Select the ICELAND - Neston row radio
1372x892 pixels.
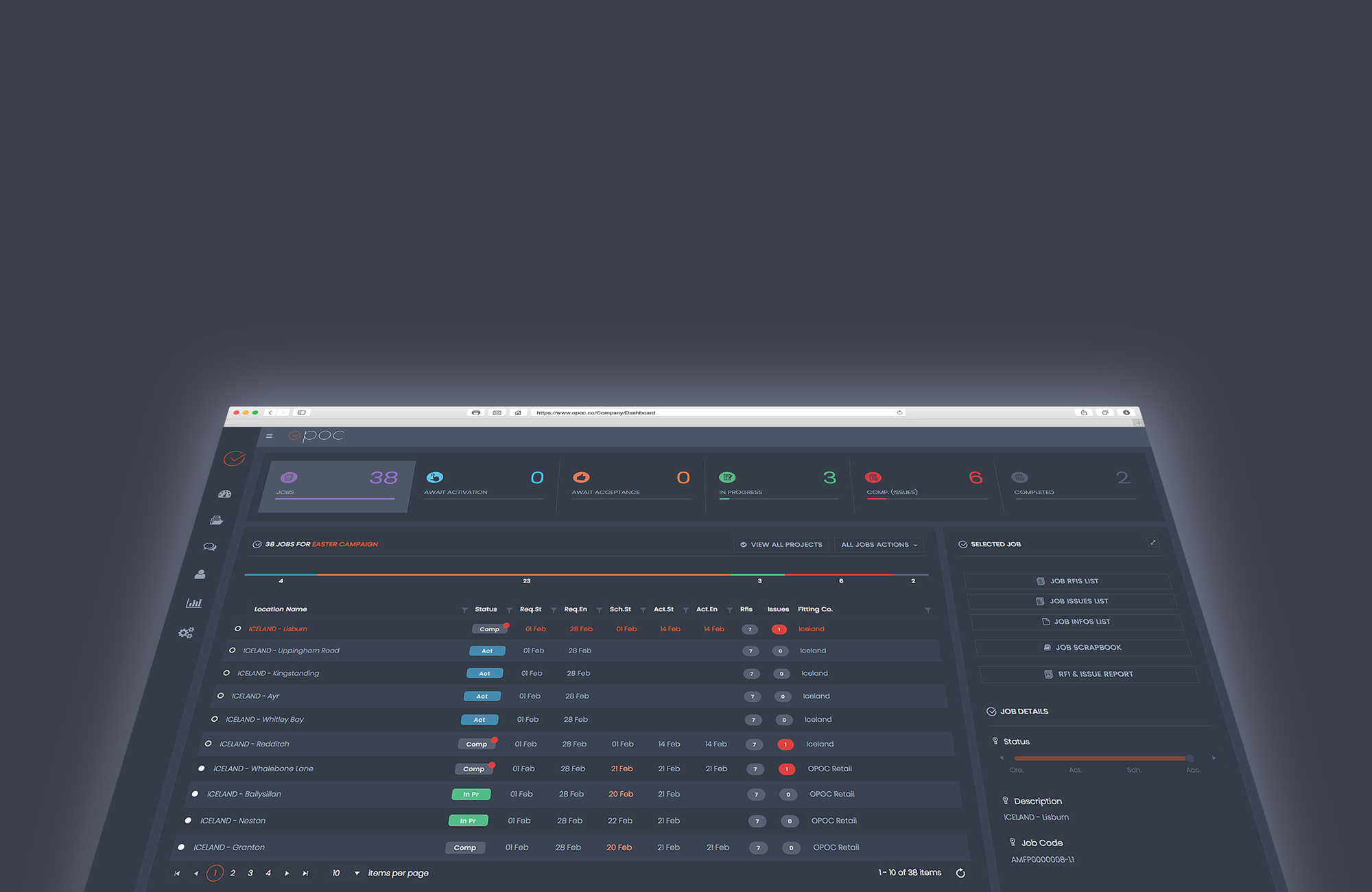(x=188, y=821)
